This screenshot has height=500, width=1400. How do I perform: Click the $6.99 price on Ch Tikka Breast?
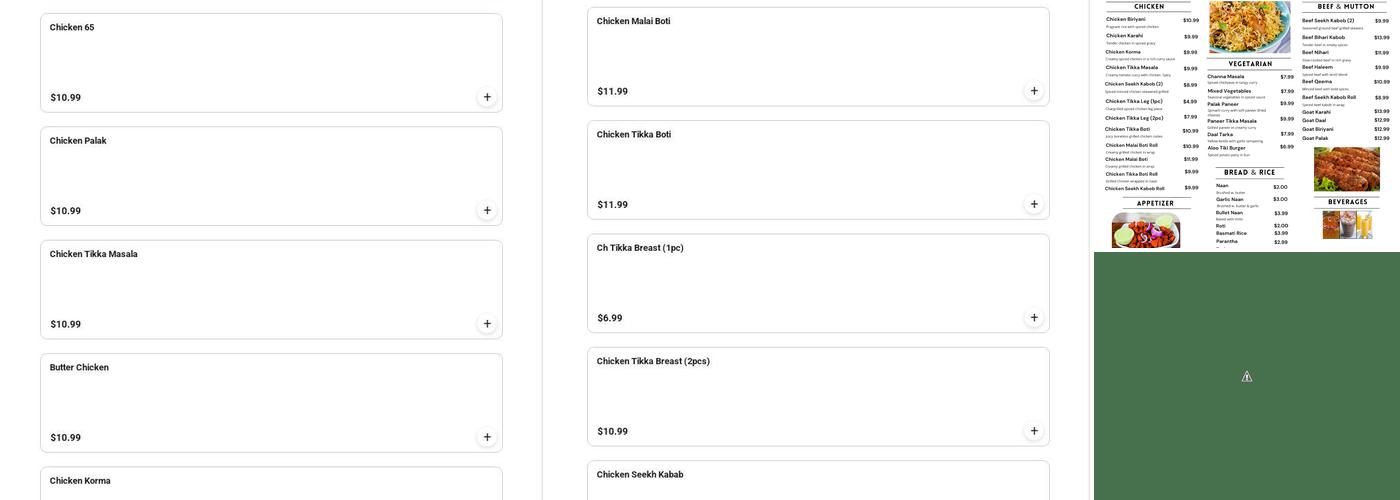click(x=610, y=318)
